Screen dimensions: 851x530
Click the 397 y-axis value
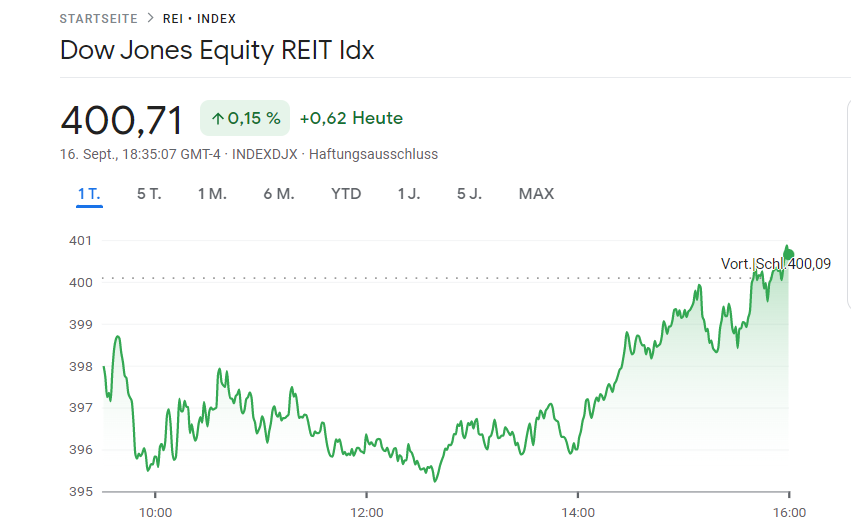coord(80,407)
